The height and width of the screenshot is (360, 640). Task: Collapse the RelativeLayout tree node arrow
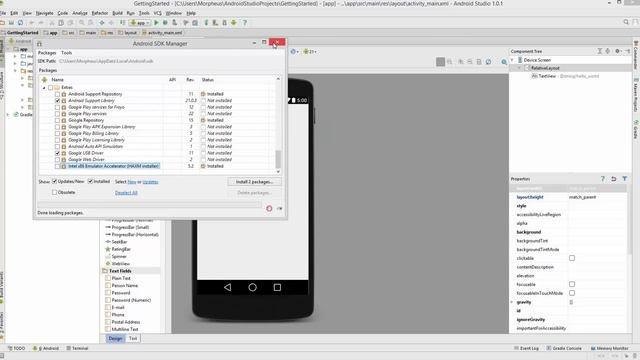click(520, 68)
